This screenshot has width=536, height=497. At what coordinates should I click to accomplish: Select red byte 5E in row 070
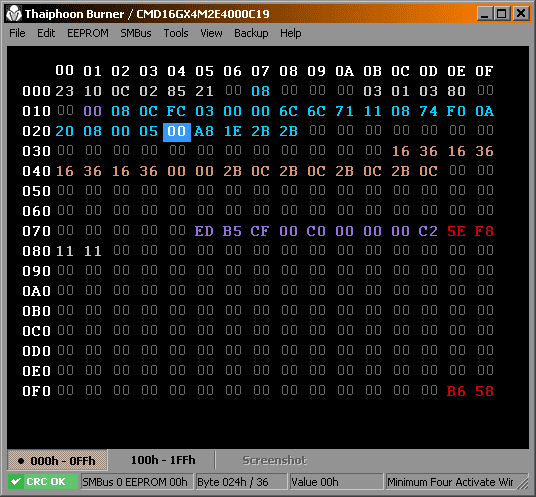pos(456,231)
